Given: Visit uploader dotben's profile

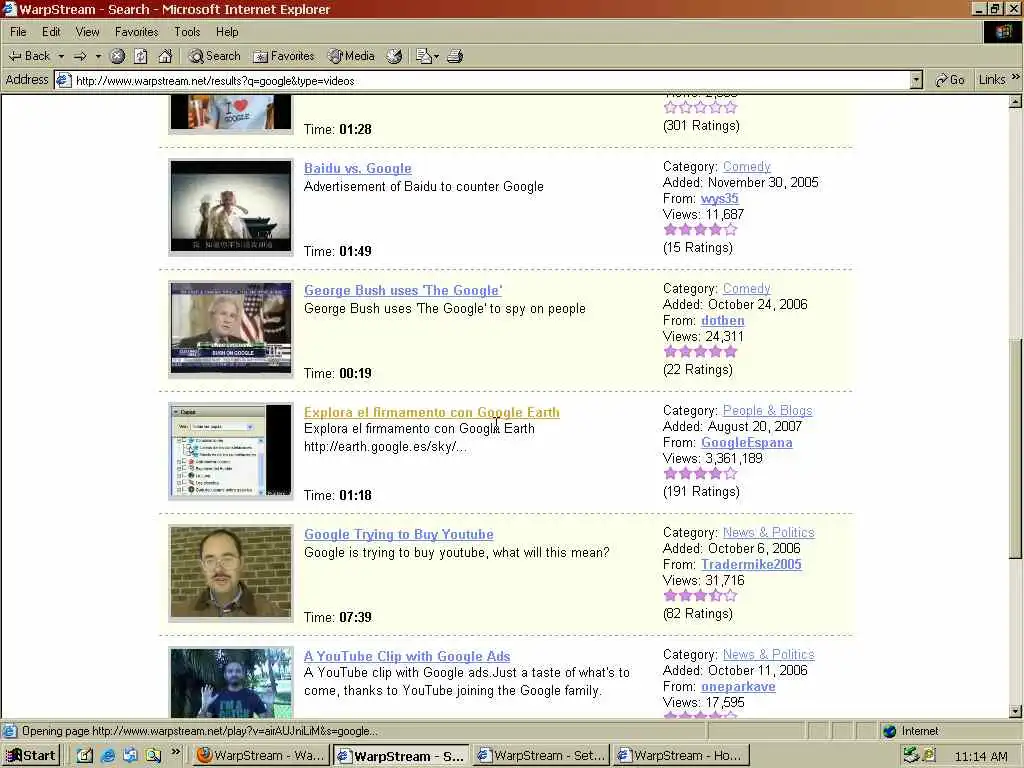Looking at the screenshot, I should (x=722, y=321).
